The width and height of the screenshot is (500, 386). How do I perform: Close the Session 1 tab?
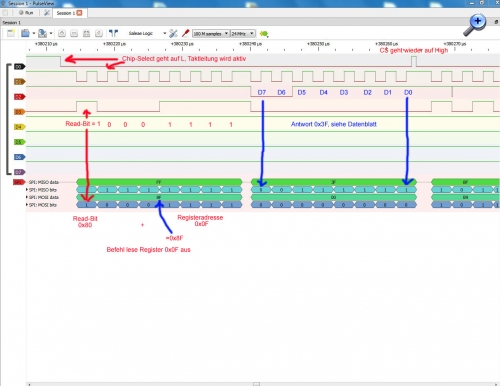79,13
